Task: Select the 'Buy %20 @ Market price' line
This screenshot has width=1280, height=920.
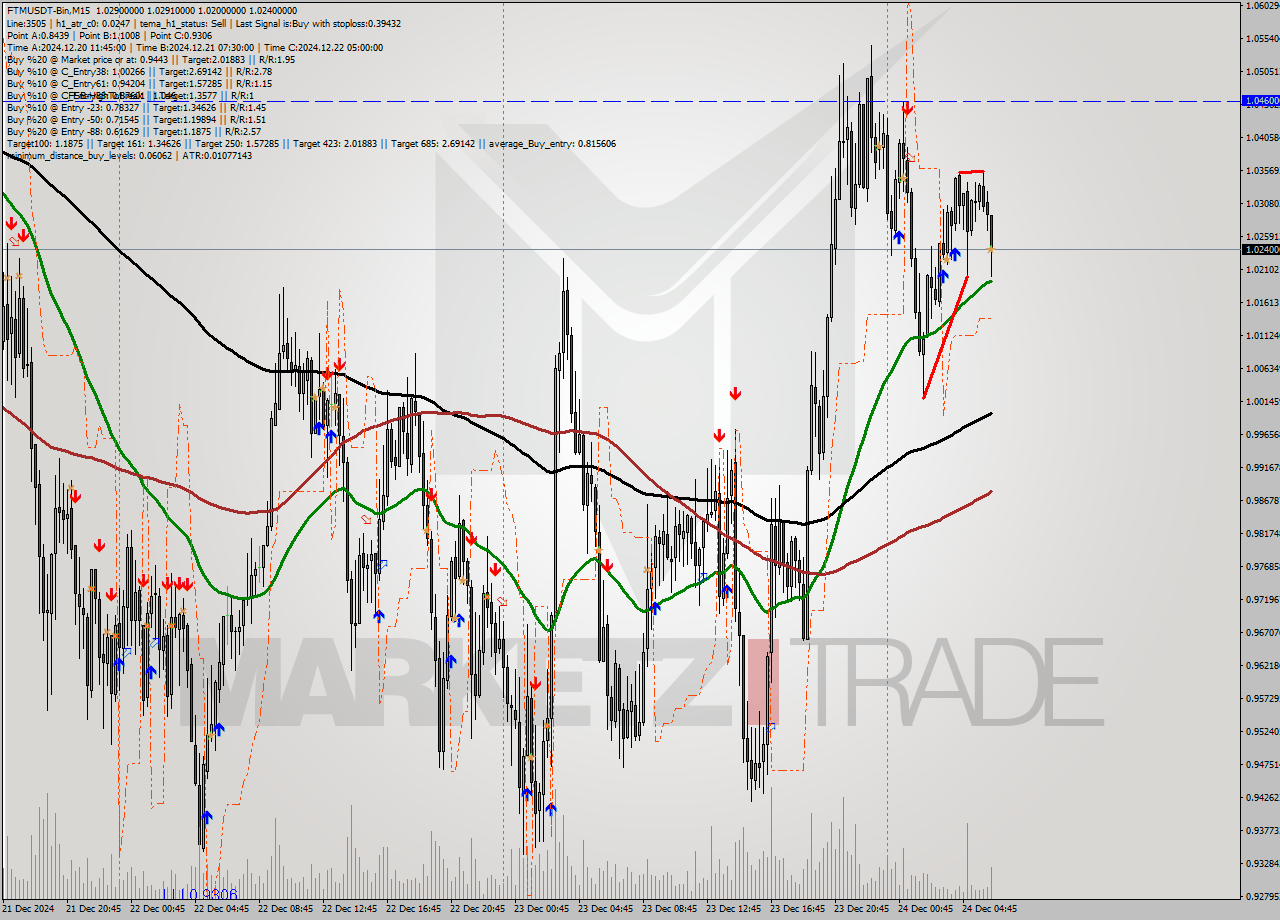Action: pyautogui.click(x=150, y=59)
